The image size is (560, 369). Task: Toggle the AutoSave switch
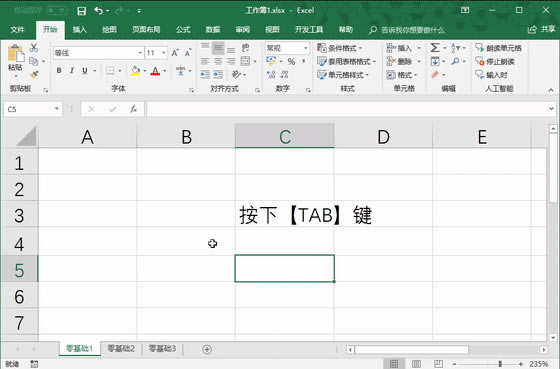coord(56,11)
